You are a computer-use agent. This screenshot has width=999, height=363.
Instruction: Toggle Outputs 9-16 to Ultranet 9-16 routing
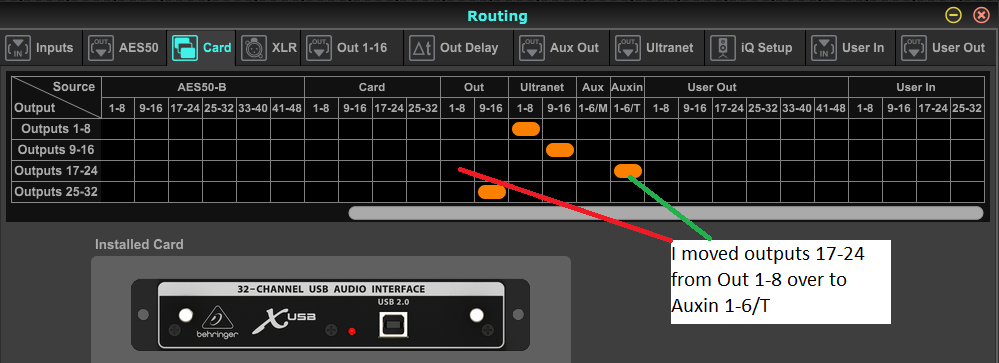(x=559, y=150)
